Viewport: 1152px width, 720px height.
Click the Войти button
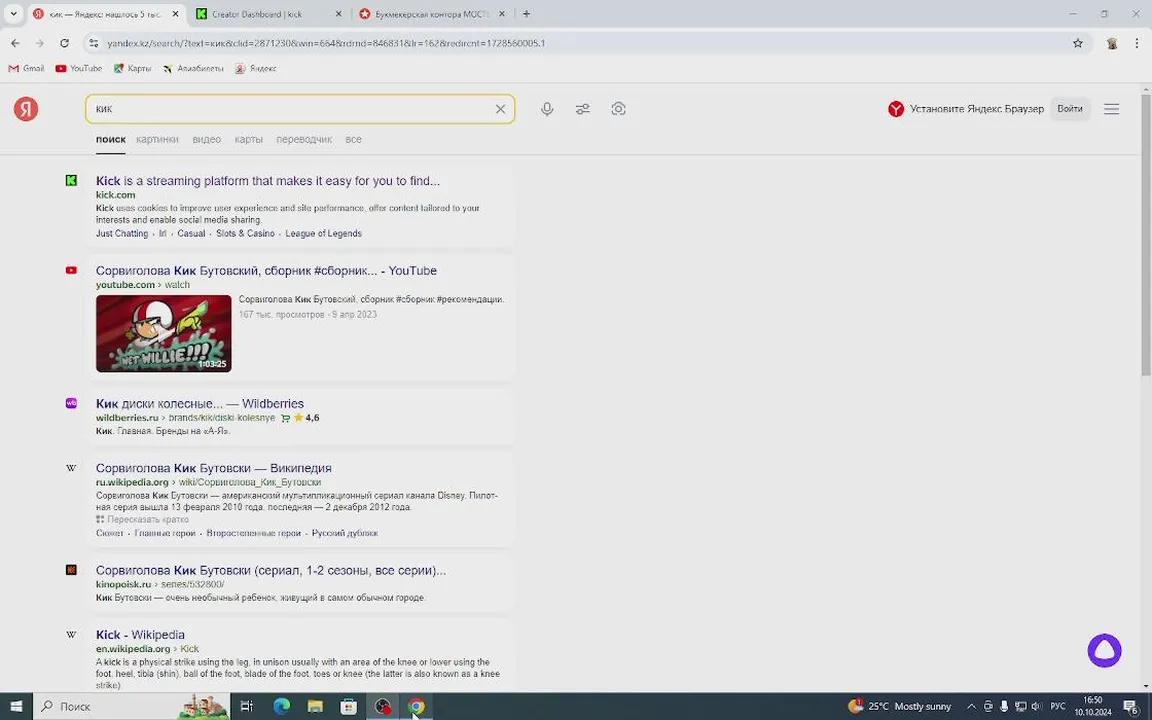[1070, 109]
